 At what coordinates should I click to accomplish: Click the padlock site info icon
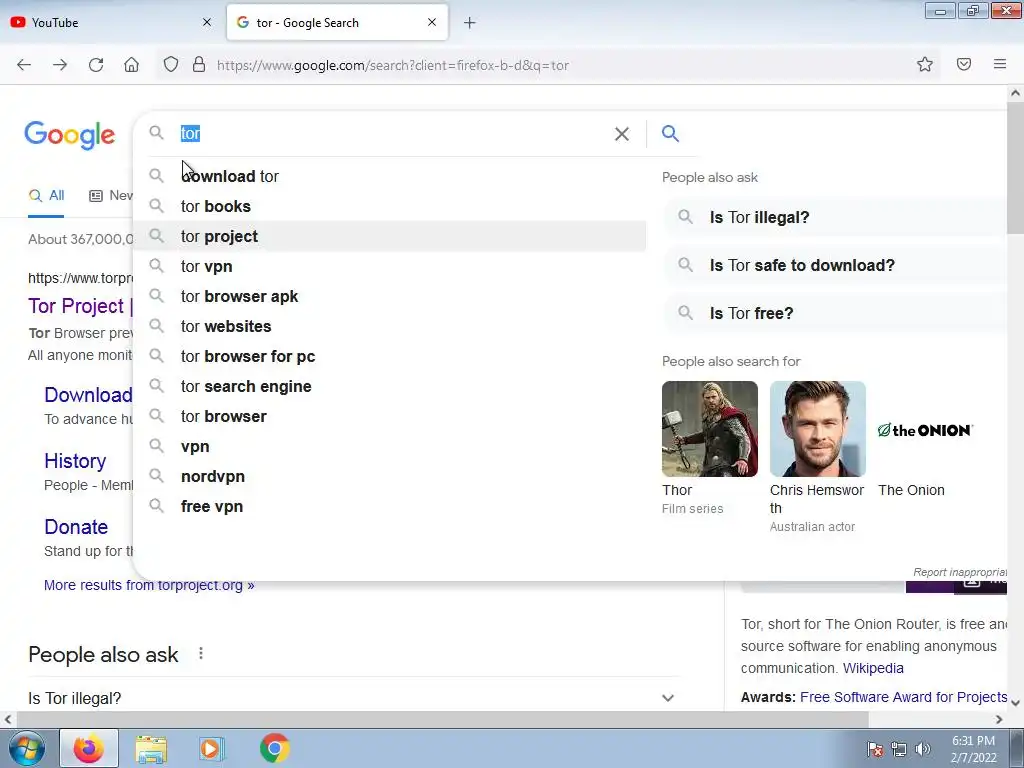199,65
